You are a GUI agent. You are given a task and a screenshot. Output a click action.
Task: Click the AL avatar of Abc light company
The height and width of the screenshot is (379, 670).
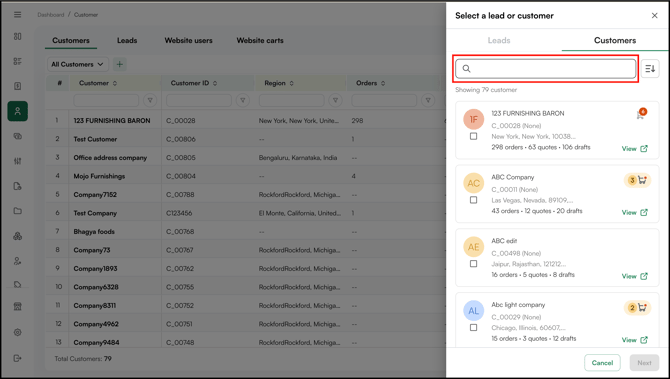click(x=473, y=311)
